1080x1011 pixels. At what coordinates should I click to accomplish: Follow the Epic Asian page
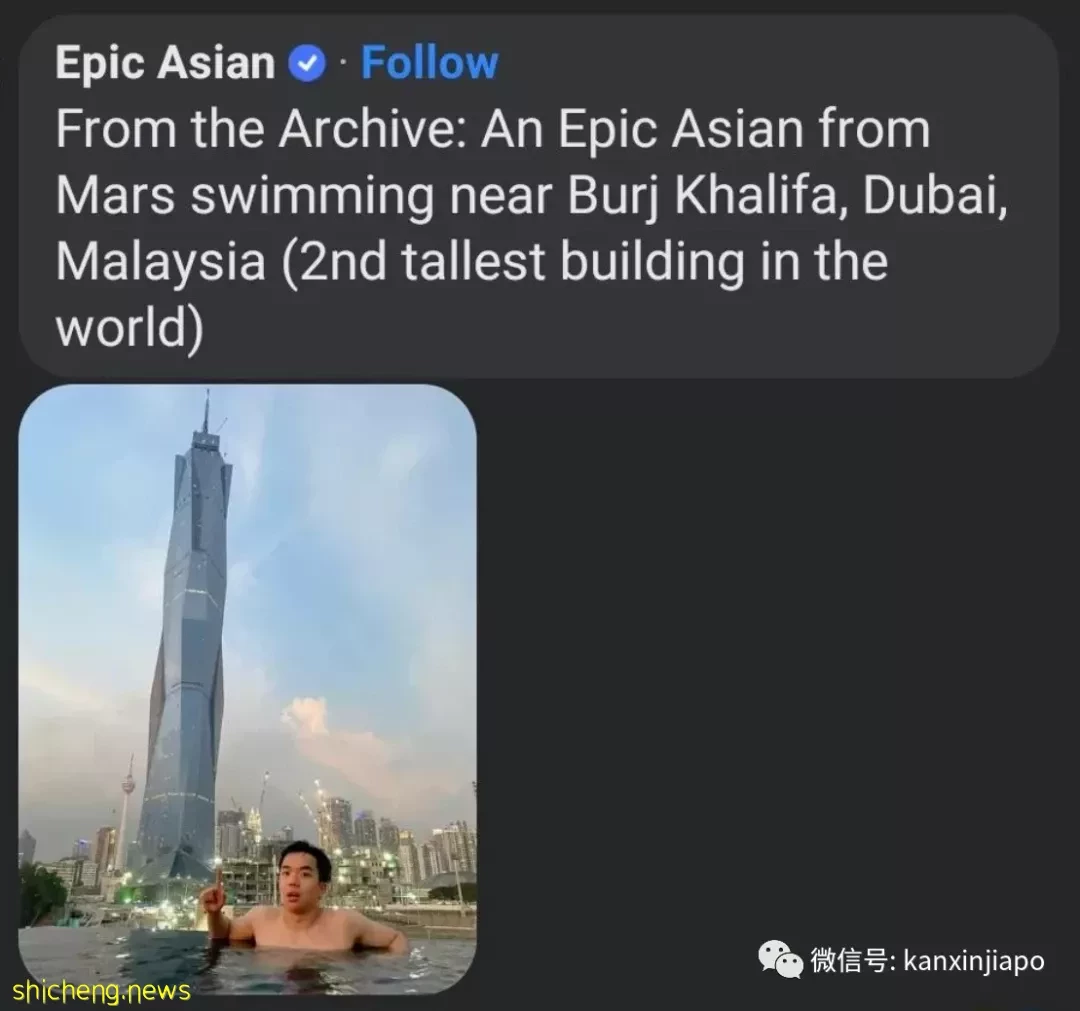tap(429, 63)
